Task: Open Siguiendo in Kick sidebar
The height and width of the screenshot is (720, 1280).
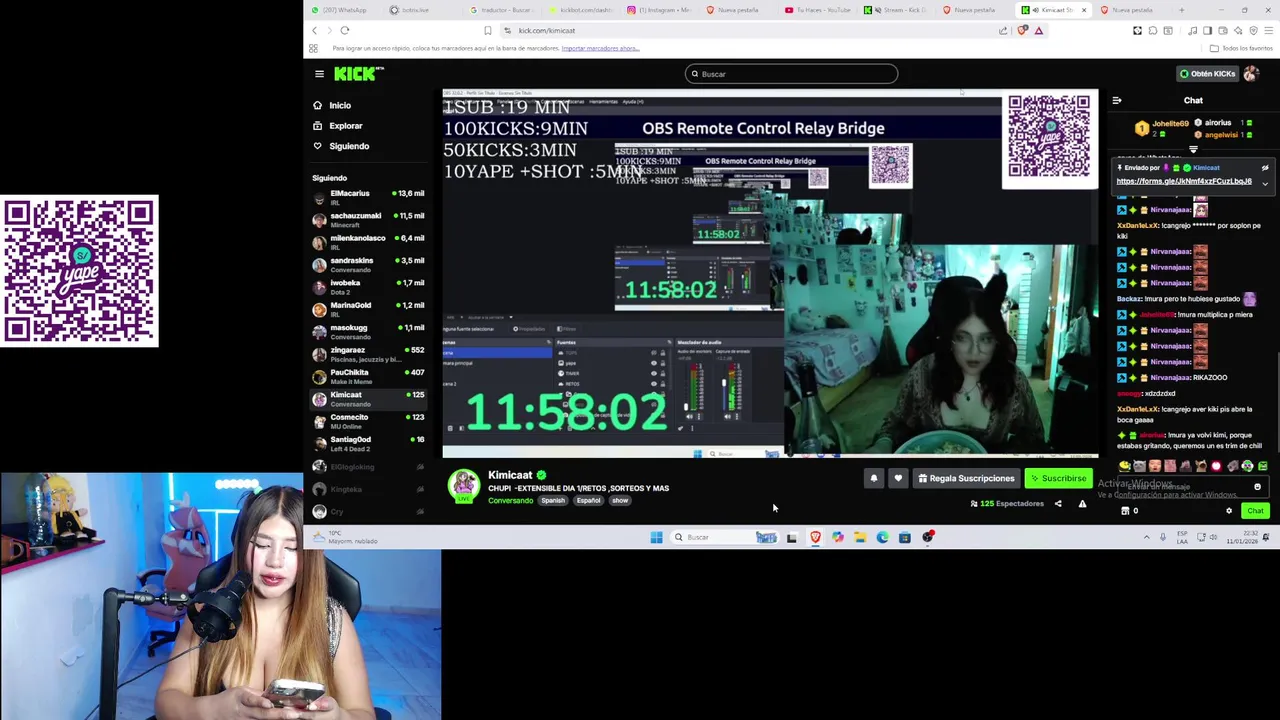Action: coord(341,146)
